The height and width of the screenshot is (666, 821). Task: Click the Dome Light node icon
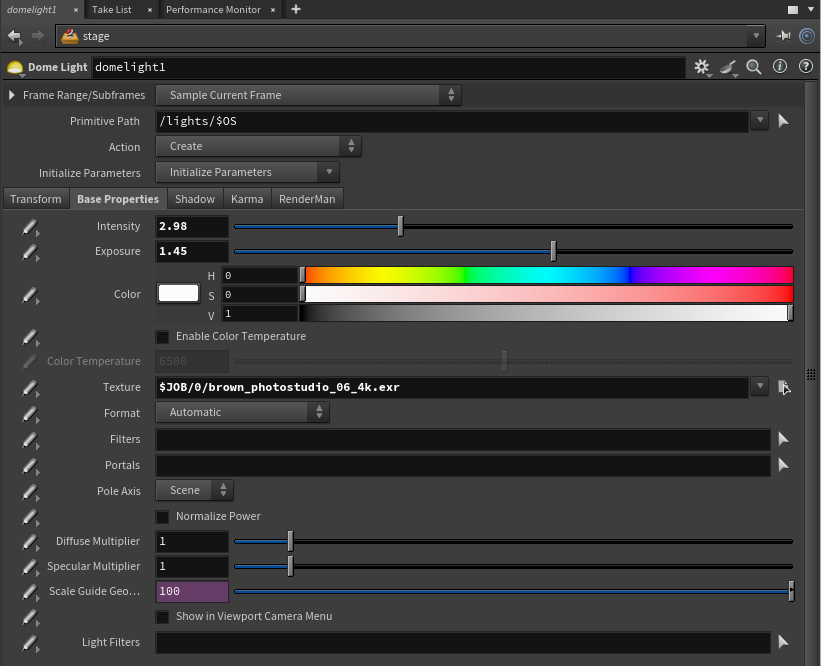click(14, 67)
